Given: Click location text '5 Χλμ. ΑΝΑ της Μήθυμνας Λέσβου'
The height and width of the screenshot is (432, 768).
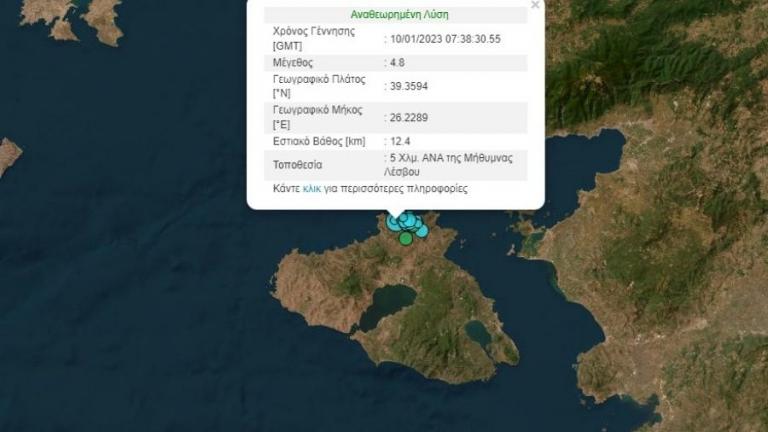Looking at the screenshot, I should pyautogui.click(x=448, y=165).
